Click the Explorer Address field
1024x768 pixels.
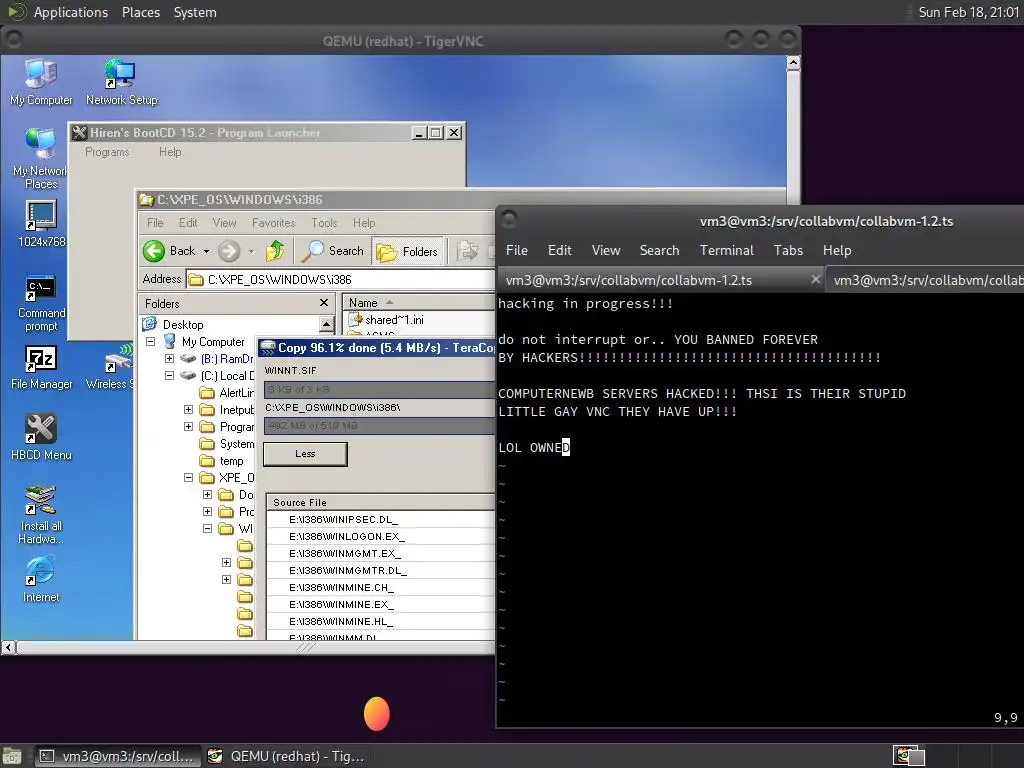[340, 280]
